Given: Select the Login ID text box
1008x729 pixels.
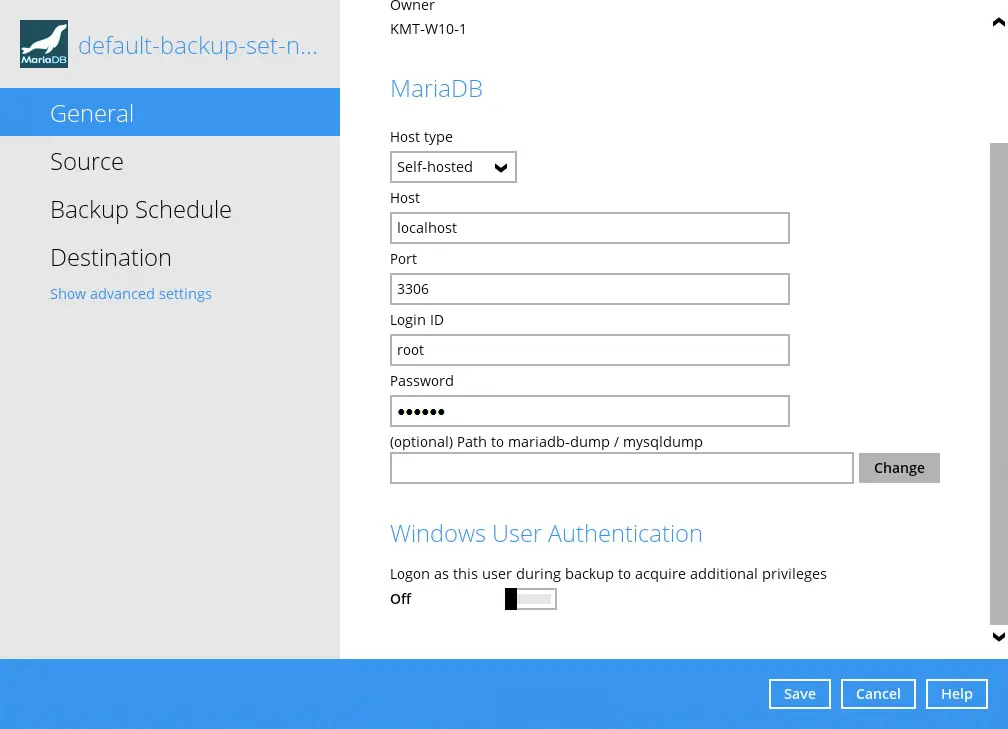Looking at the screenshot, I should click(589, 350).
